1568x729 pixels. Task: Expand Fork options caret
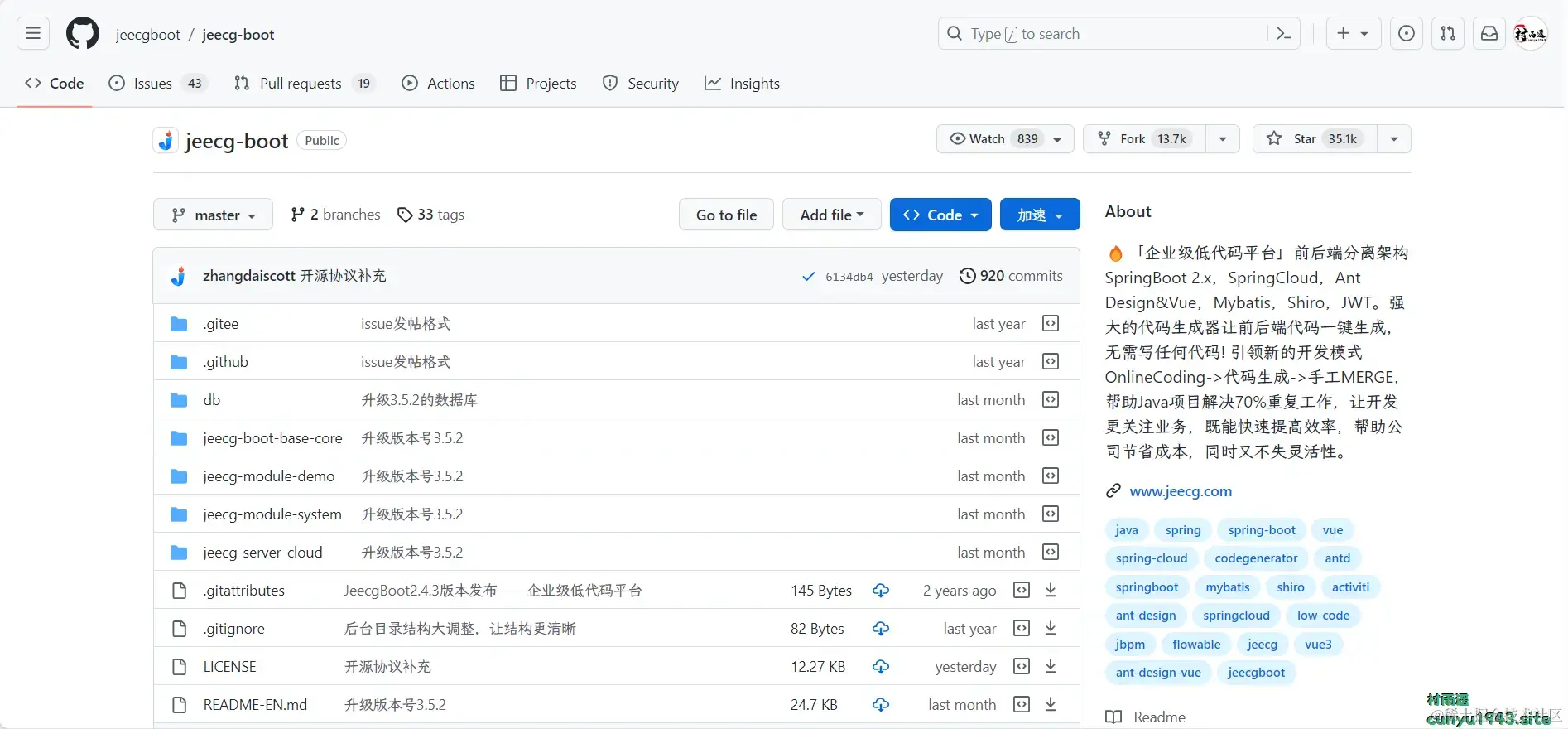pyautogui.click(x=1223, y=138)
